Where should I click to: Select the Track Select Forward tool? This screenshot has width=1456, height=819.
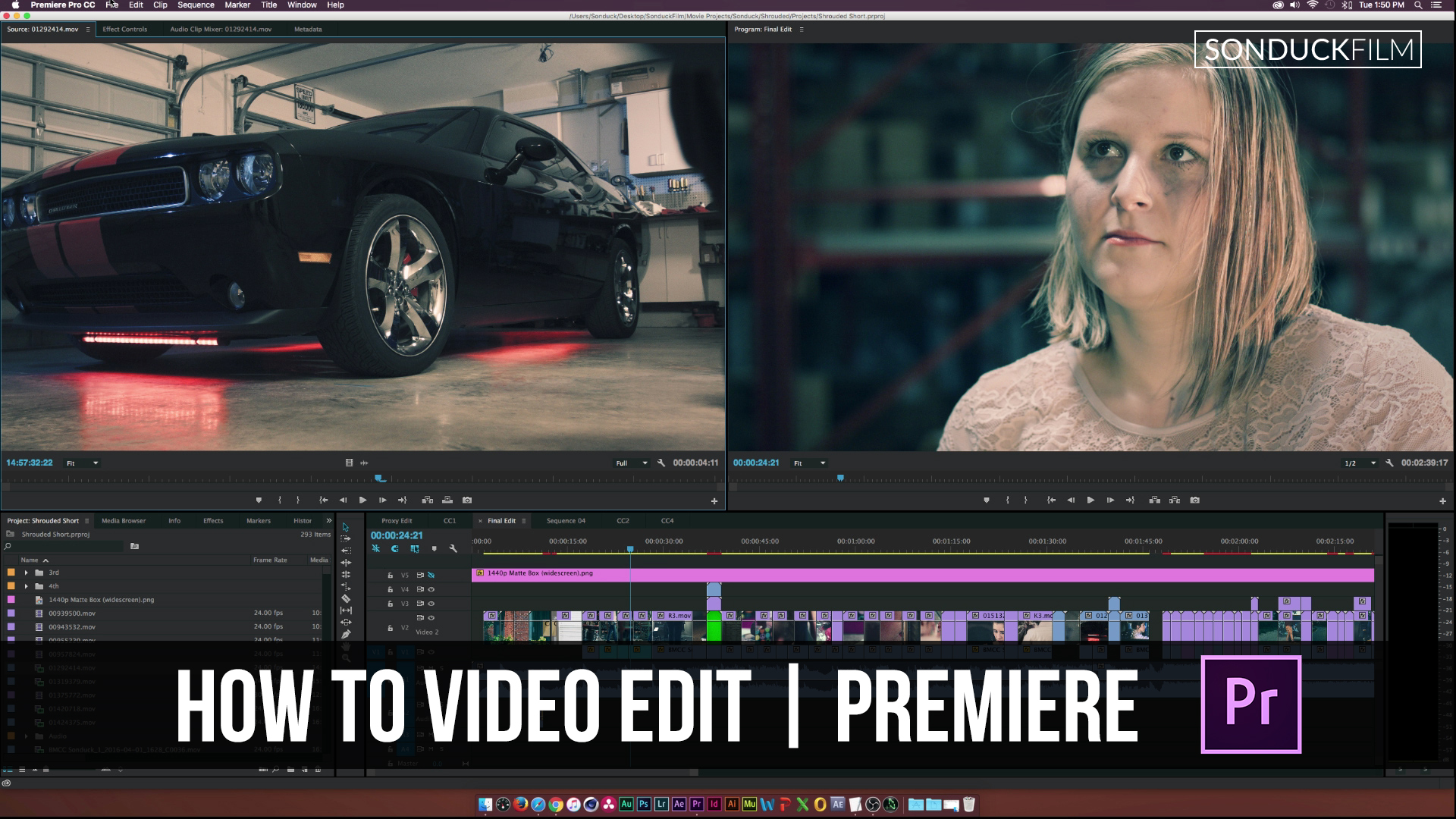click(346, 538)
